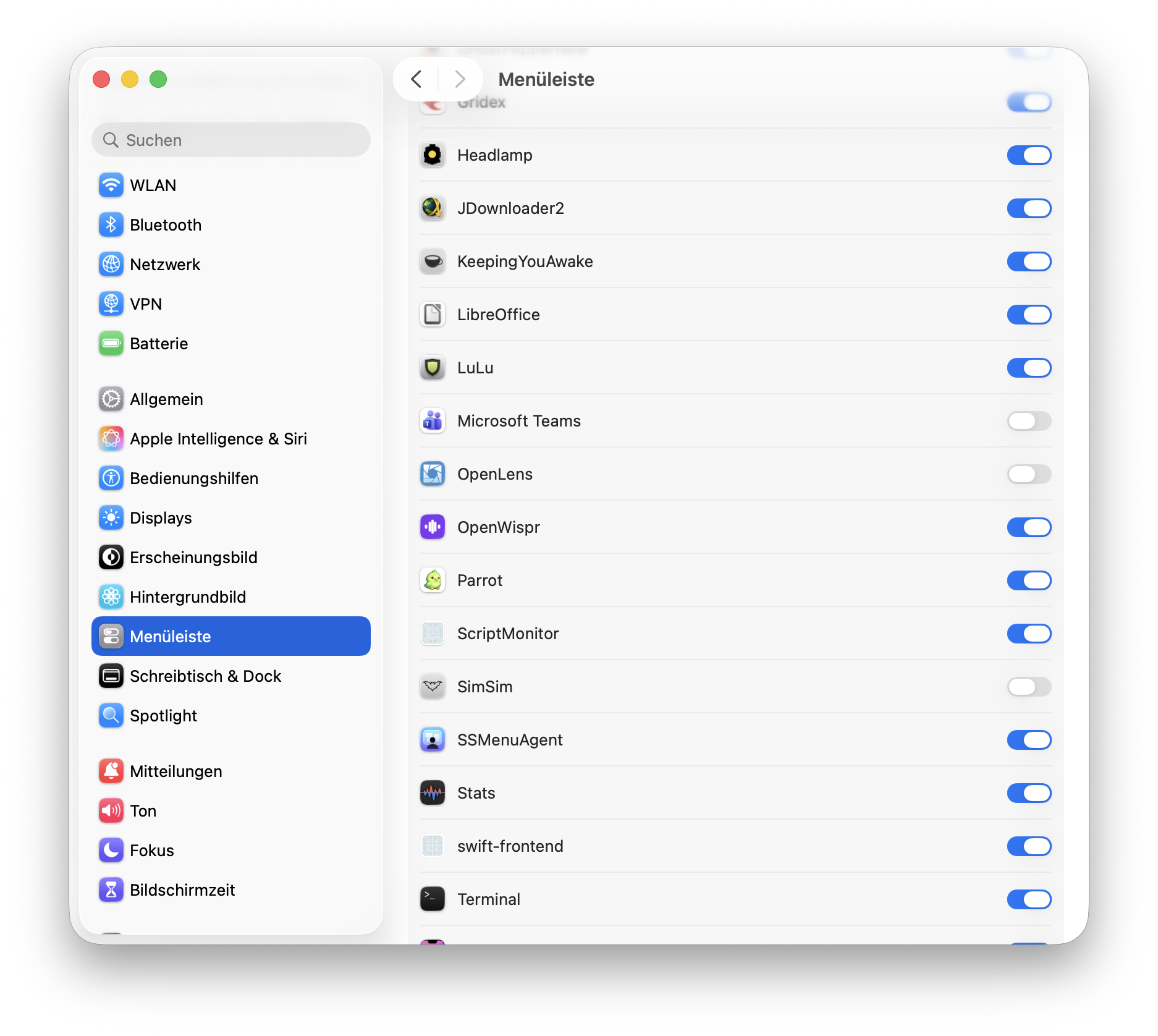
Task: Click the Suchen search field
Action: click(231, 140)
